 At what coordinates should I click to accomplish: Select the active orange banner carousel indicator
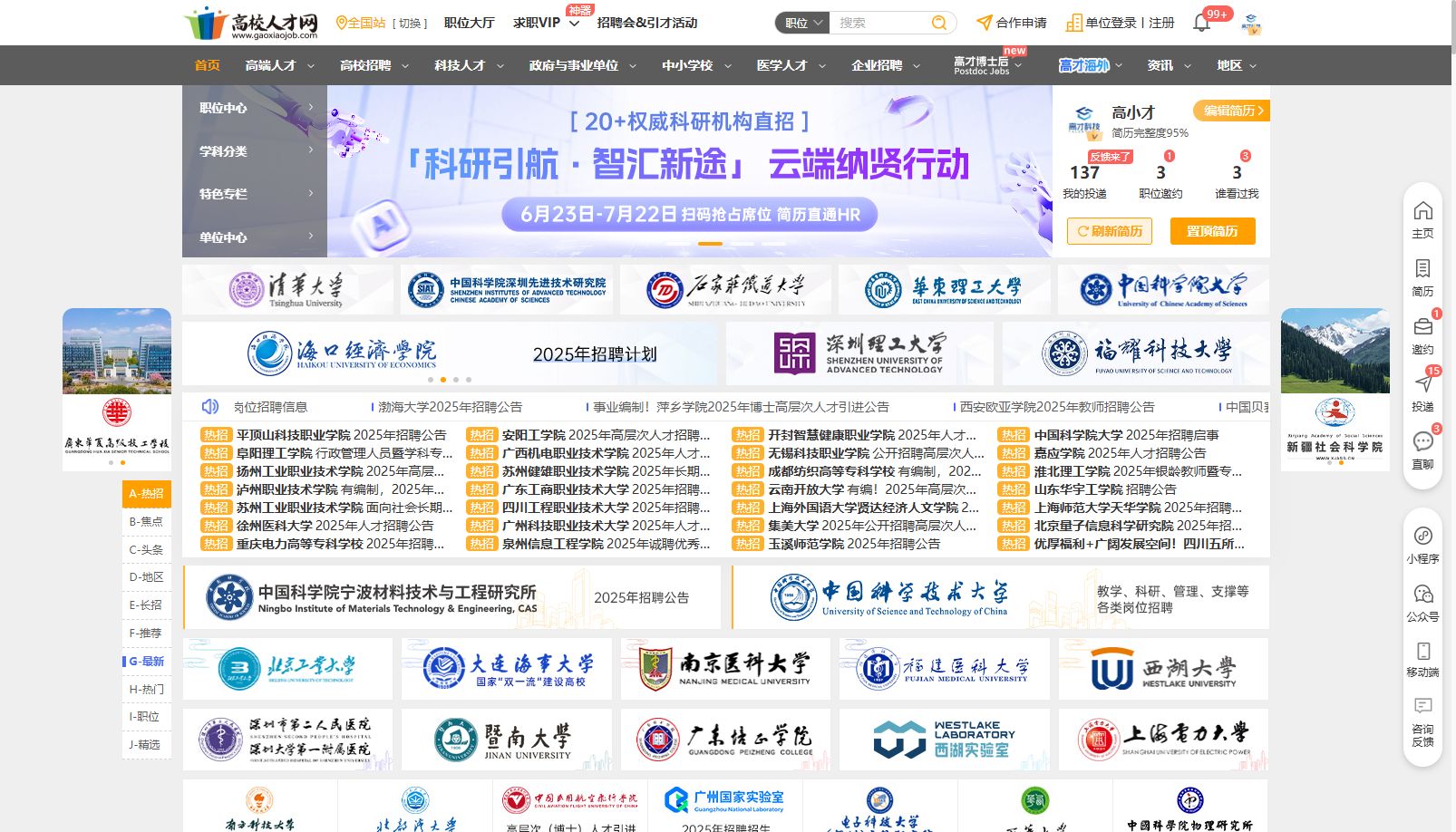click(710, 244)
